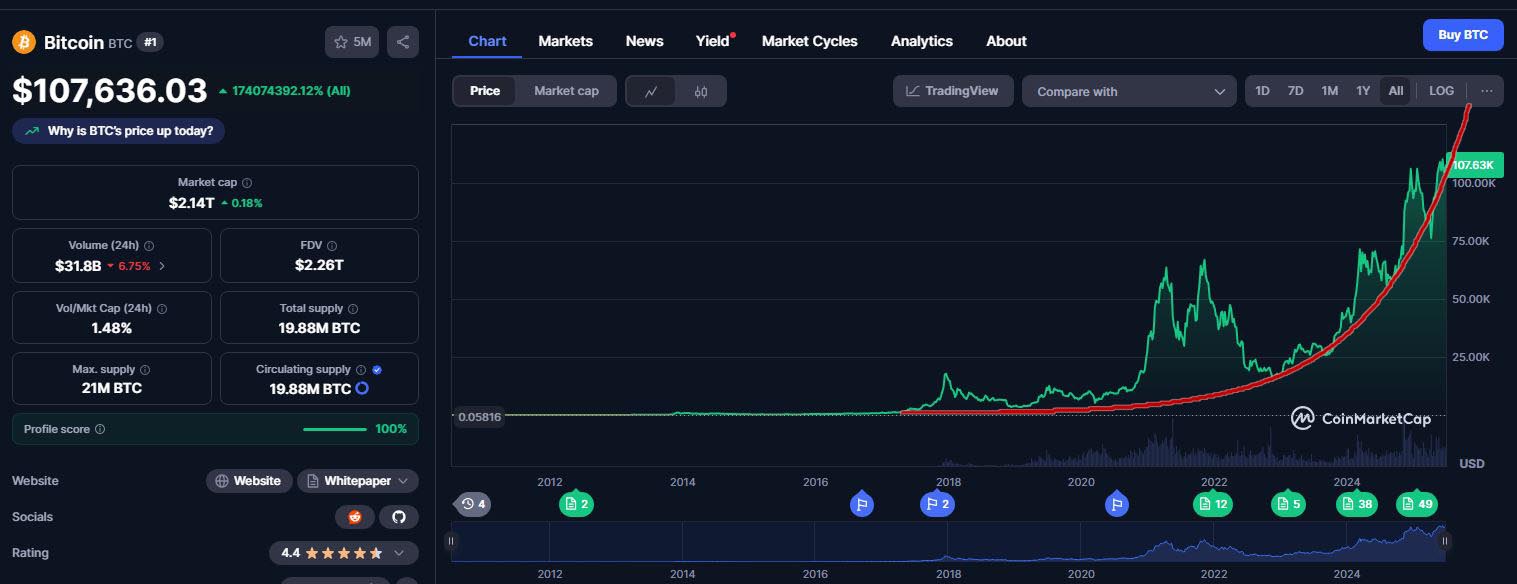Image resolution: width=1517 pixels, height=584 pixels.
Task: Set chart range to 7D
Action: 1296,91
